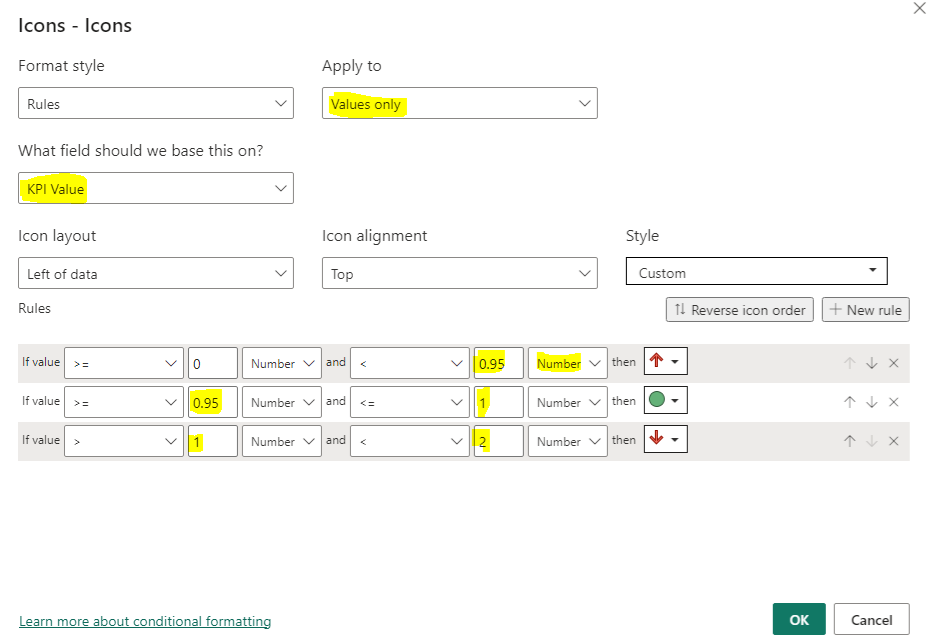Edit first rule's 0.95 upper value field

pyautogui.click(x=499, y=363)
